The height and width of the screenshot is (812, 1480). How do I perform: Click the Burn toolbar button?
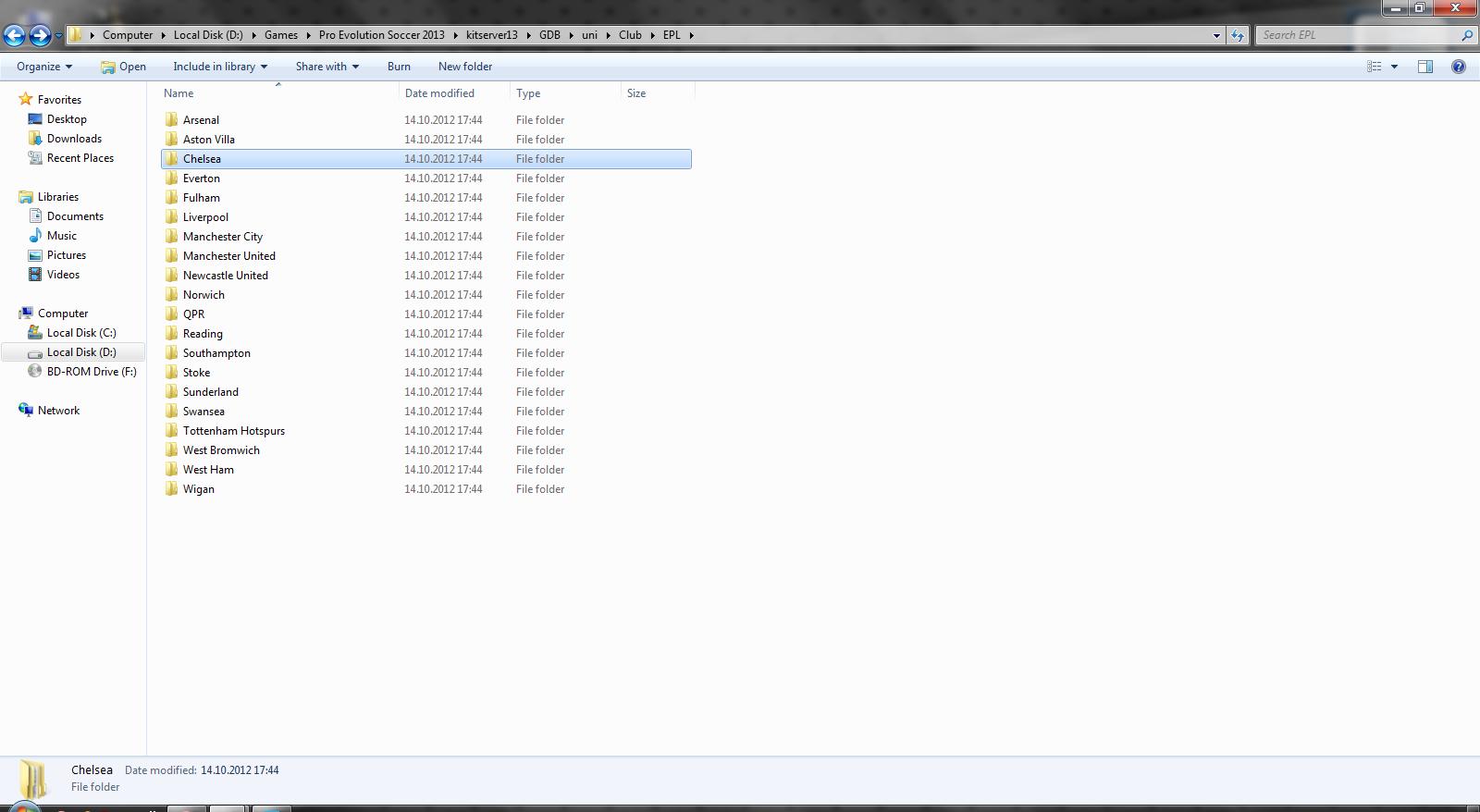pyautogui.click(x=399, y=67)
